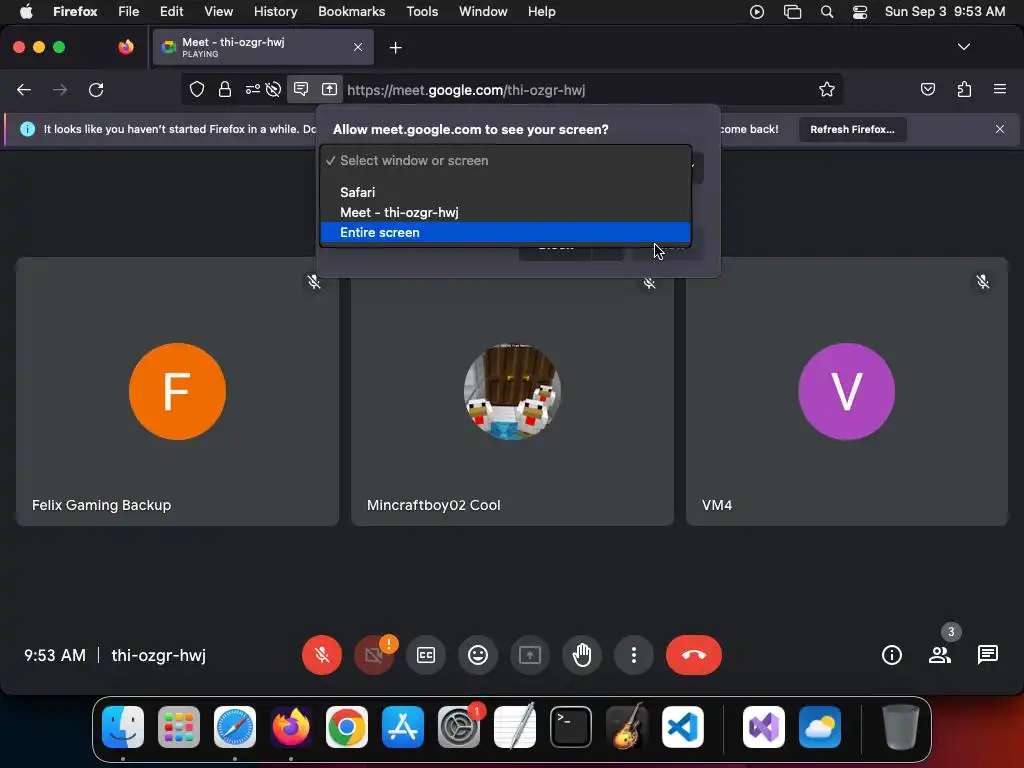Image resolution: width=1024 pixels, height=768 pixels.
Task: Select Felix Gaming Backup participant tile
Action: click(x=178, y=391)
